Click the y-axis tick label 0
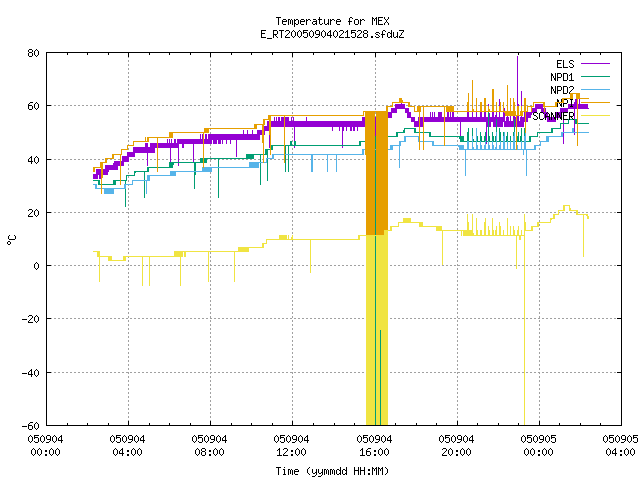 click(36, 266)
